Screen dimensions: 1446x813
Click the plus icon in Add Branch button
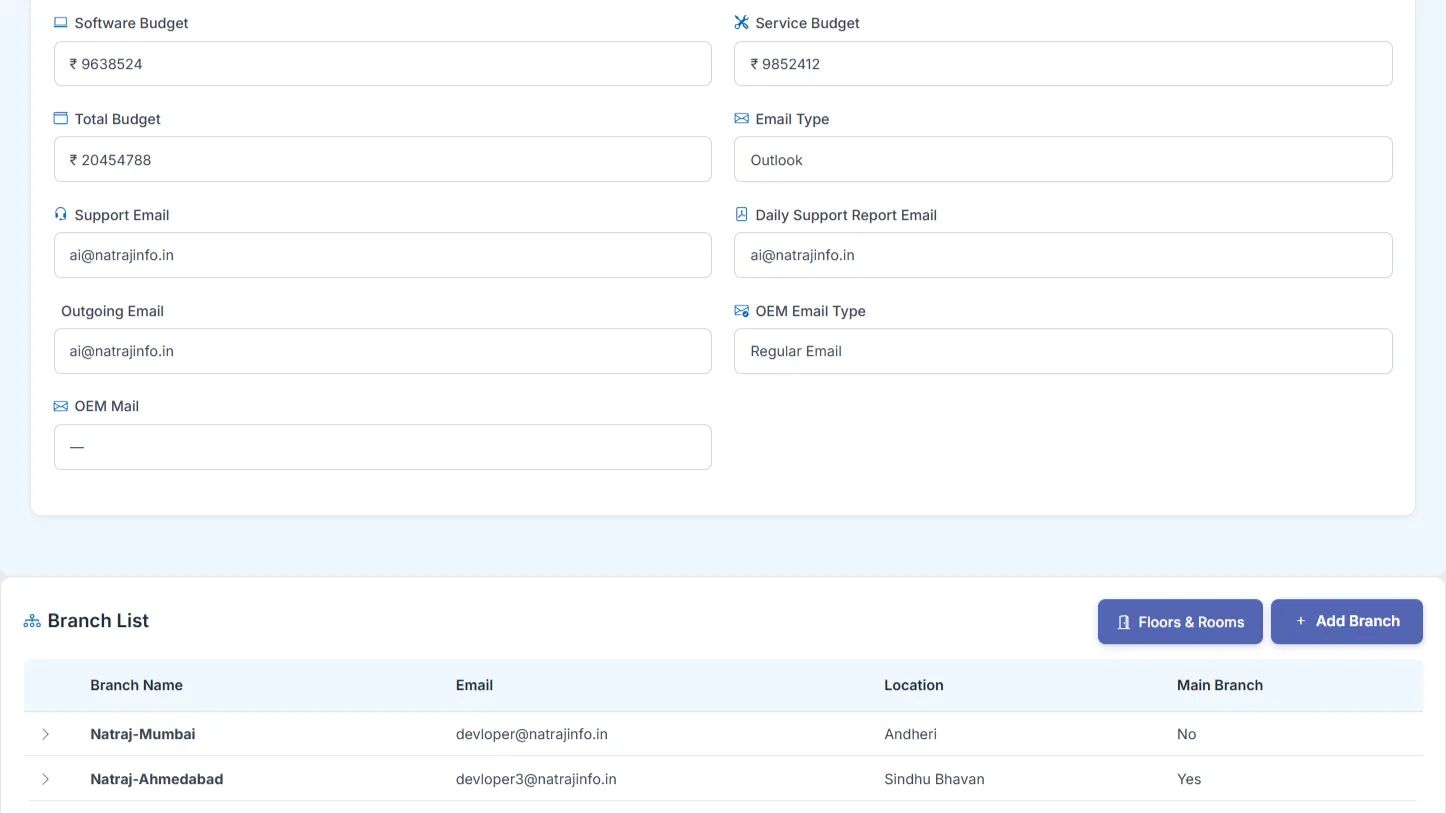pyautogui.click(x=1301, y=621)
